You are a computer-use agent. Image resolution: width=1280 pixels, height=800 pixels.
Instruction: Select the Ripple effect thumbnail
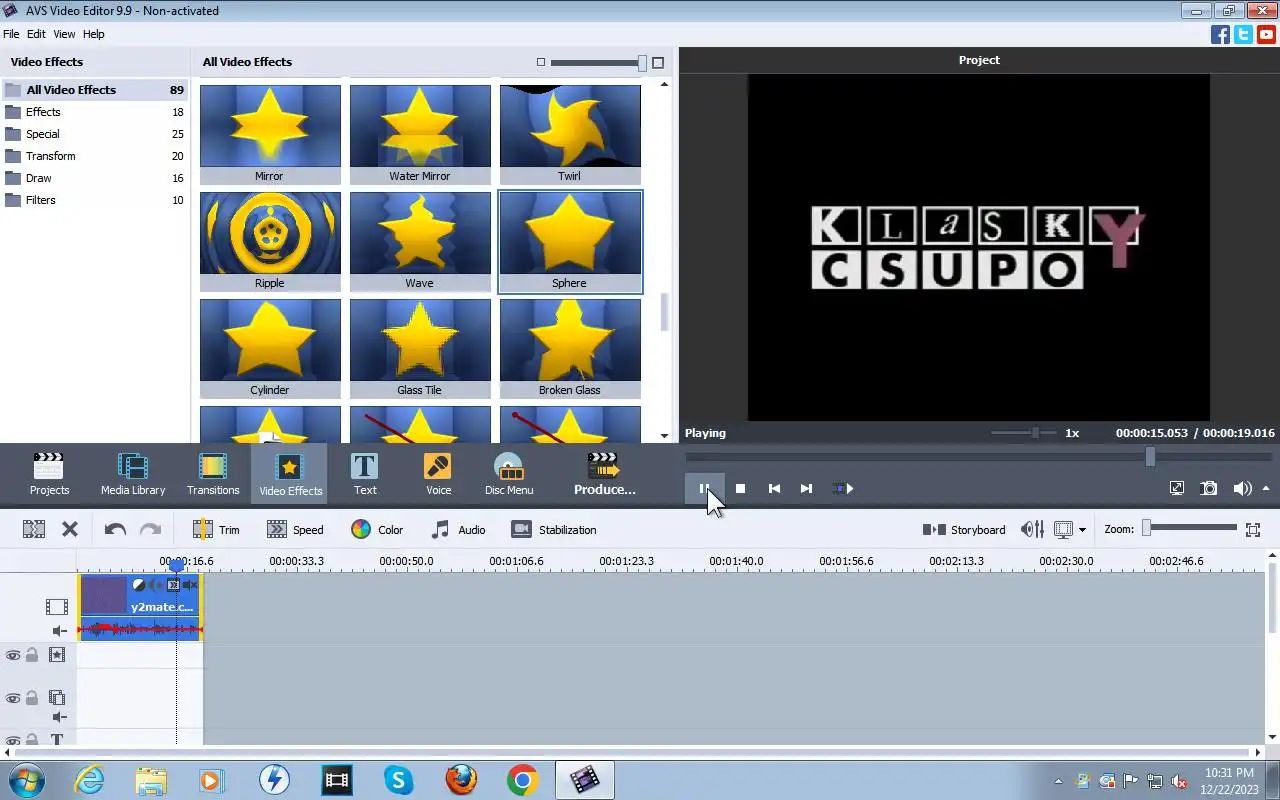(270, 241)
